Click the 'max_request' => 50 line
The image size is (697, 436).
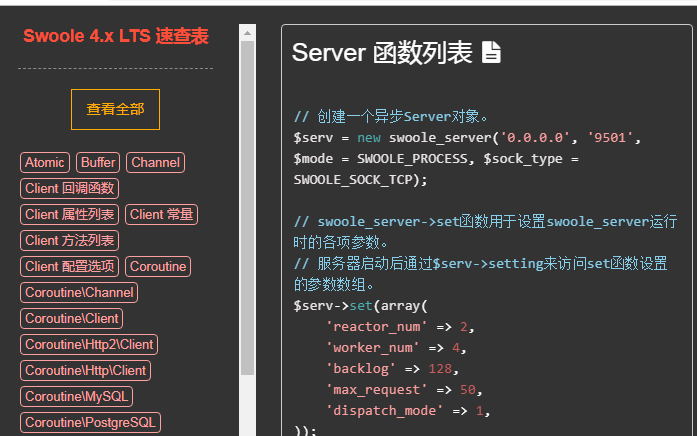coord(404,390)
